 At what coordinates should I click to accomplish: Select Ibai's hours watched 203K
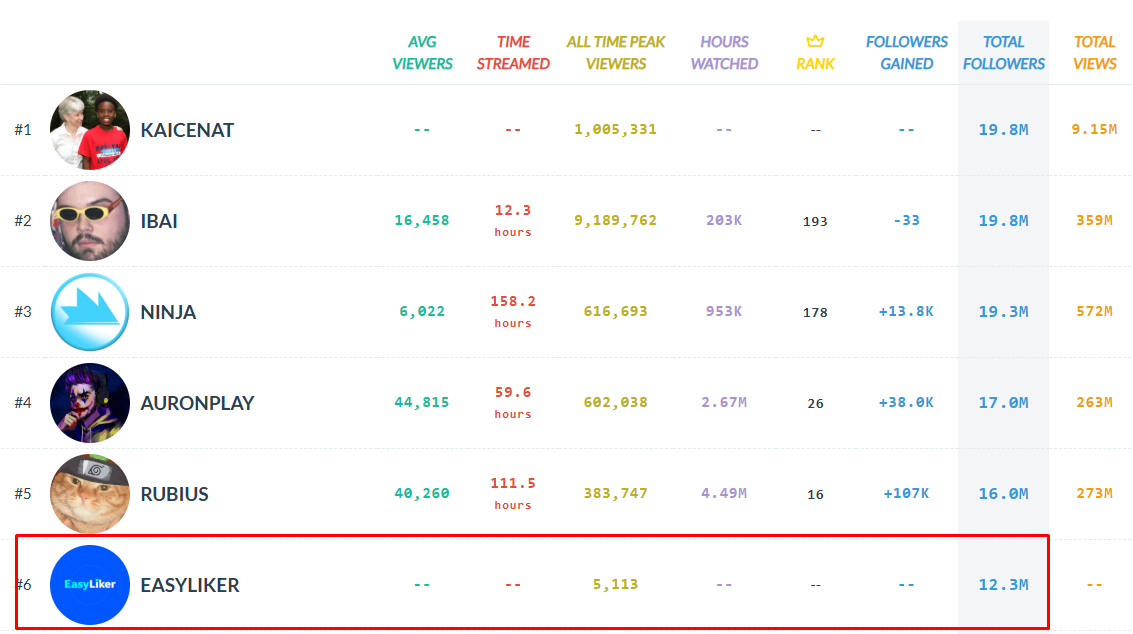pos(724,220)
